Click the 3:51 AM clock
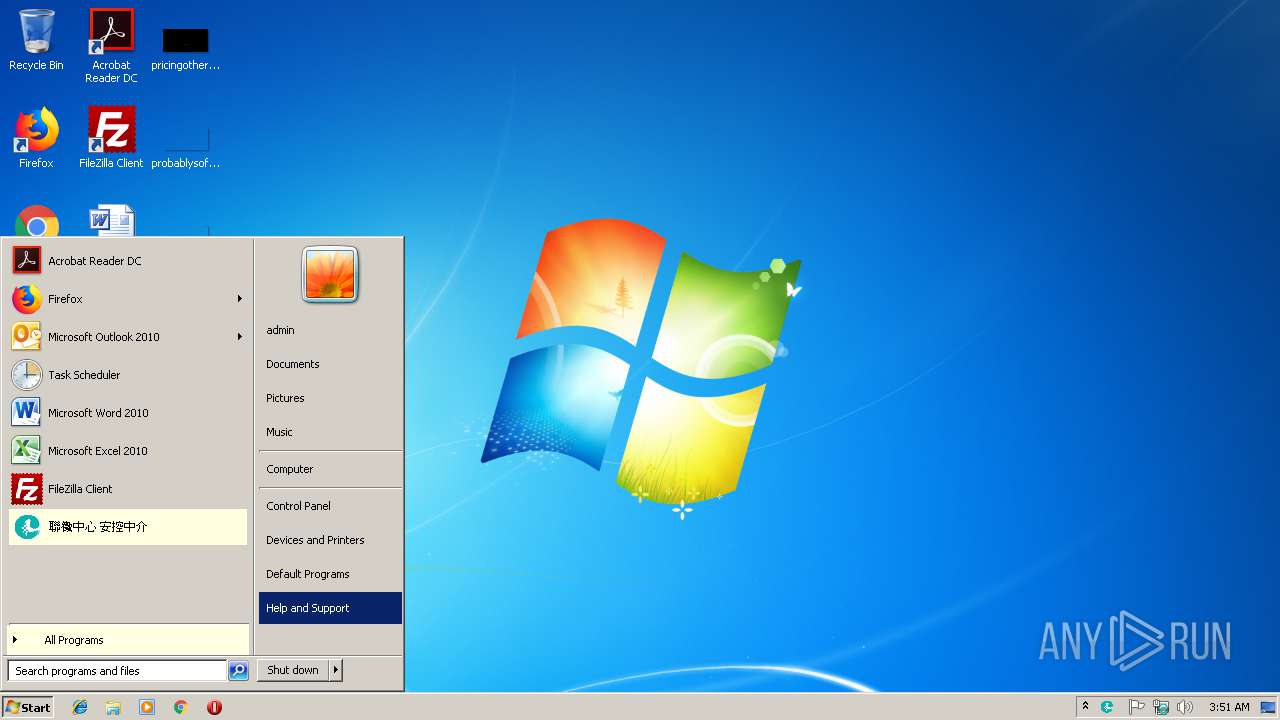This screenshot has width=1280, height=720. tap(1229, 707)
